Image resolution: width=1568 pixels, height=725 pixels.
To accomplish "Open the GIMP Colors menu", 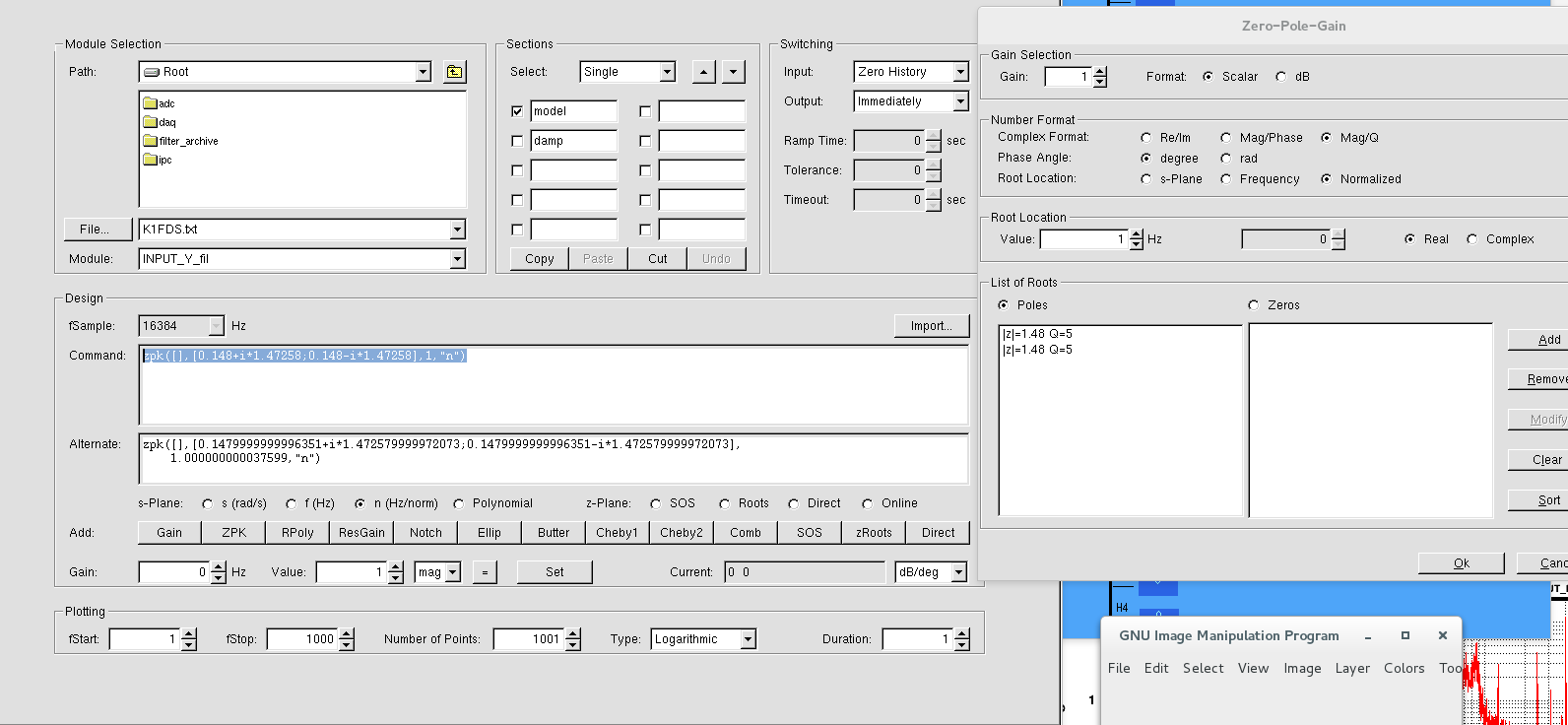I will (x=1404, y=668).
